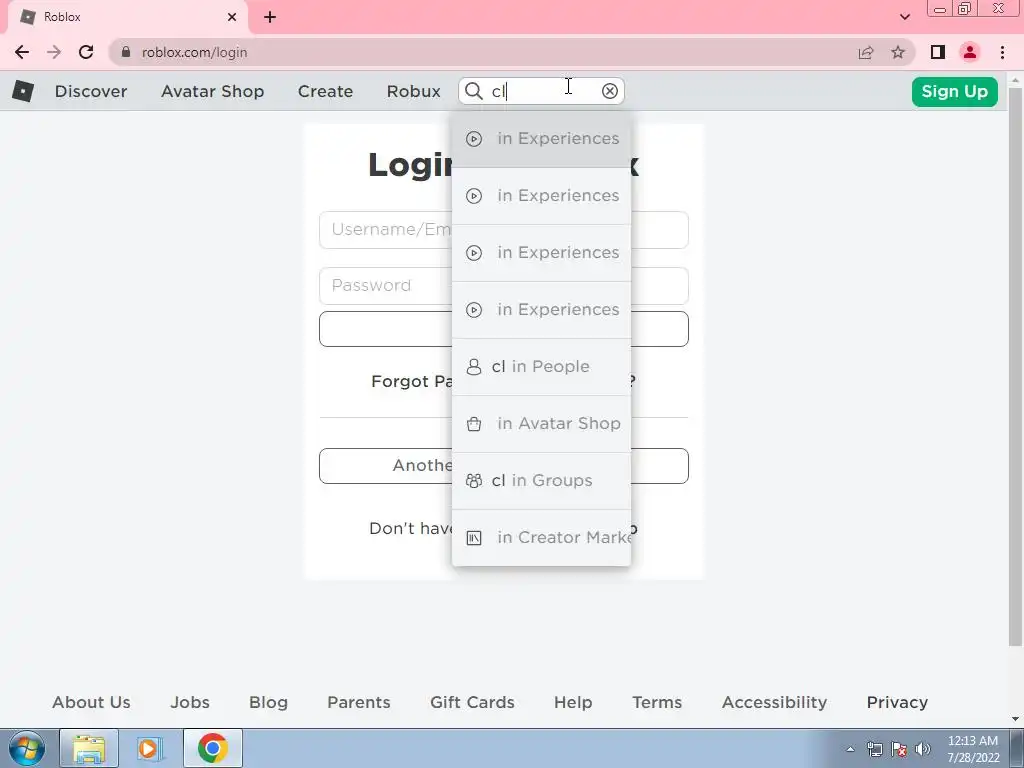1024x768 pixels.
Task: Select 'cl in Groups' suggestion
Action: click(541, 481)
